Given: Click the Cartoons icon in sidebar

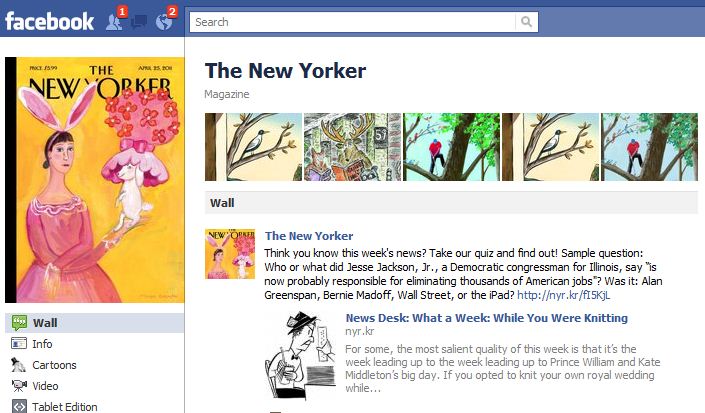Looking at the screenshot, I should tap(18, 365).
